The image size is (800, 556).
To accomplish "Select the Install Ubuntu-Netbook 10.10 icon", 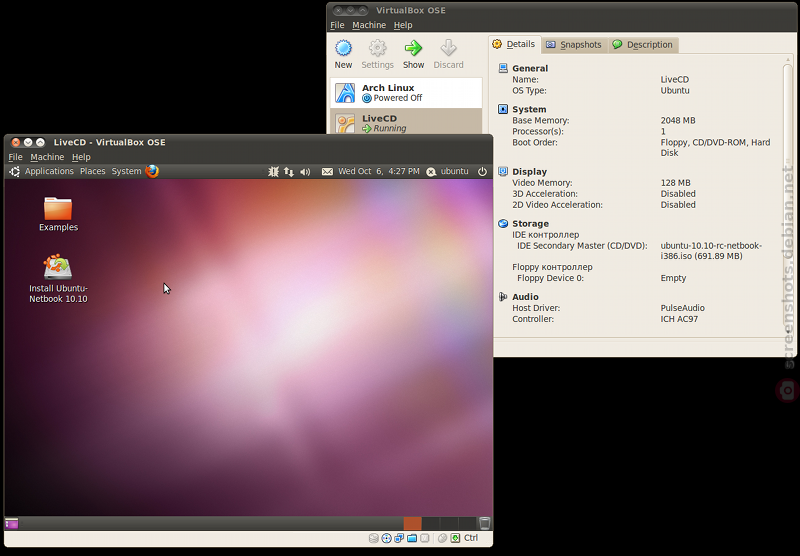I will tap(58, 279).
